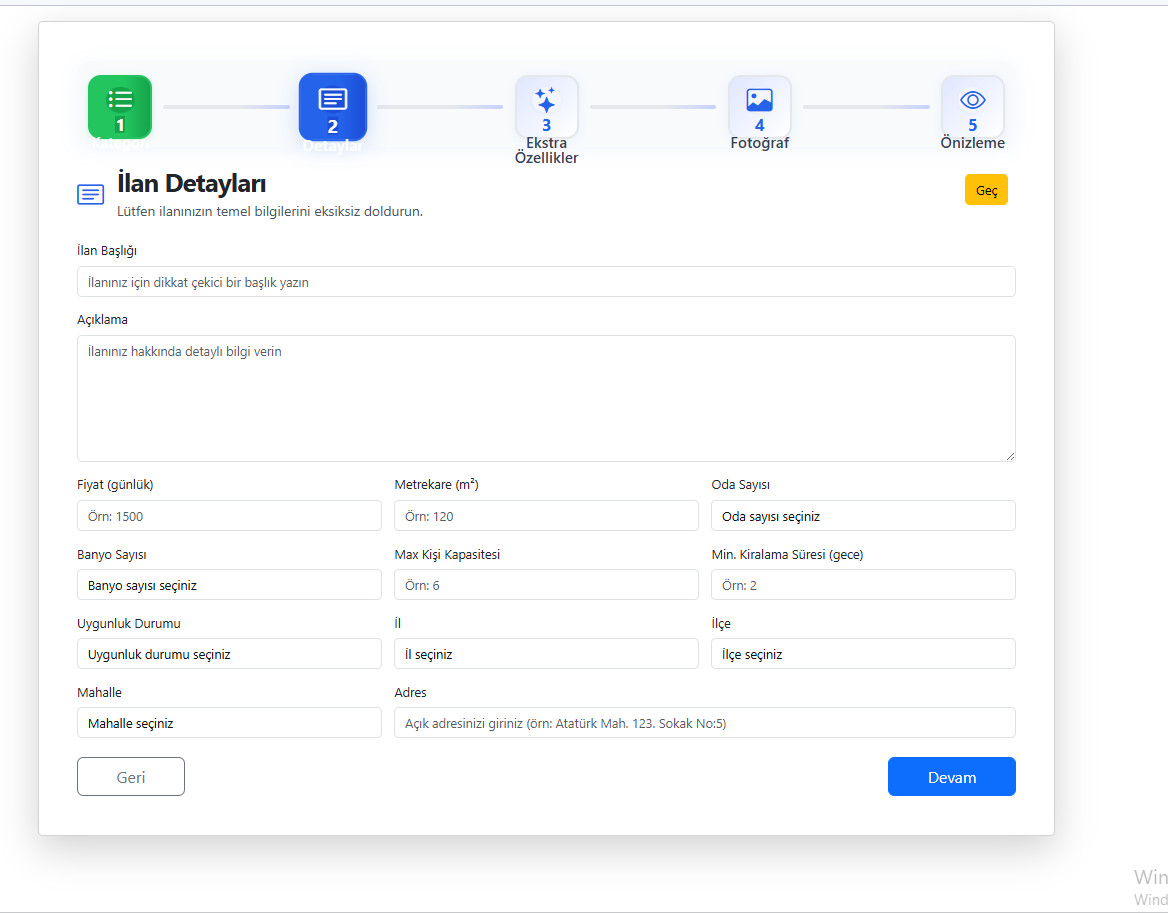The height and width of the screenshot is (913, 1168).
Task: Go to the Fotoğraf step image icon
Action: pos(759,106)
